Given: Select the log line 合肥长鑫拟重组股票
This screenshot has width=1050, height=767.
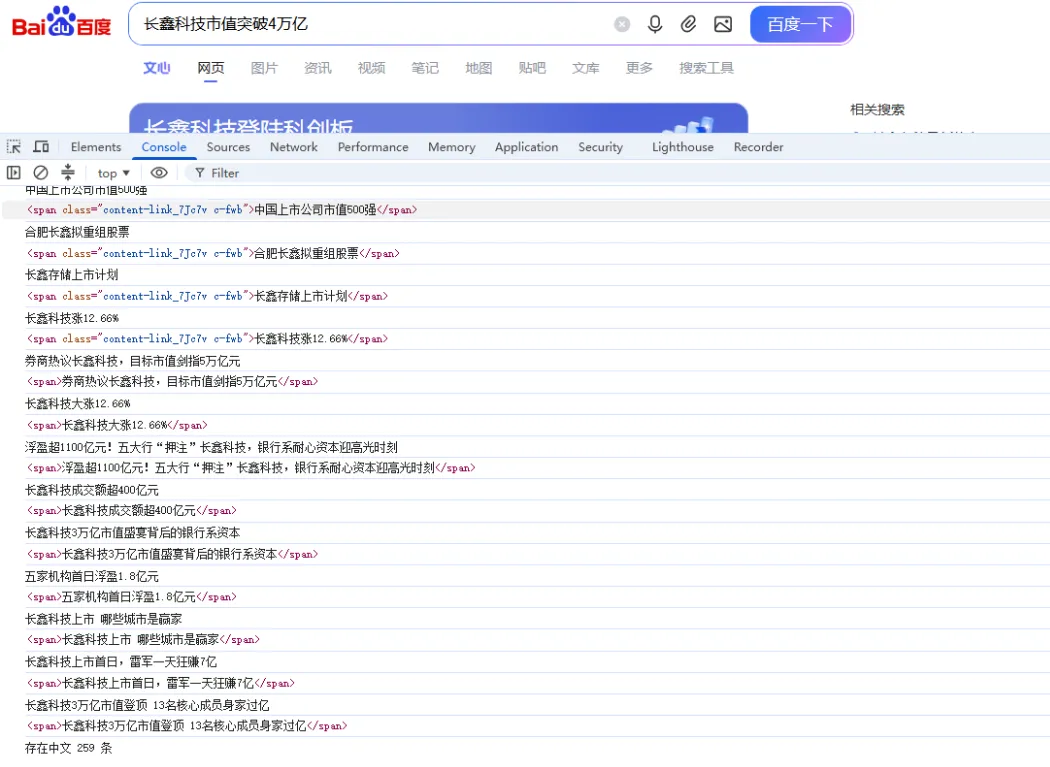Looking at the screenshot, I should tap(77, 232).
